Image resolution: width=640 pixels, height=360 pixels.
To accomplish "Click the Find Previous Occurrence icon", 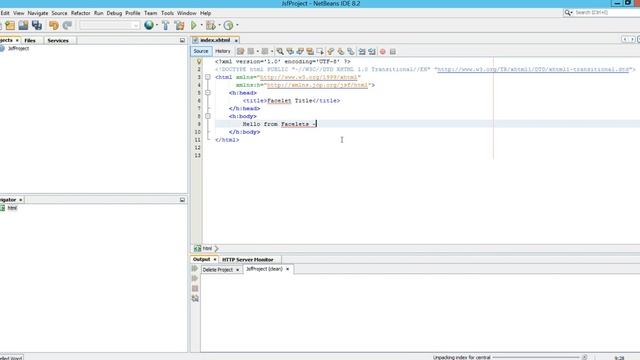I will [x=290, y=51].
